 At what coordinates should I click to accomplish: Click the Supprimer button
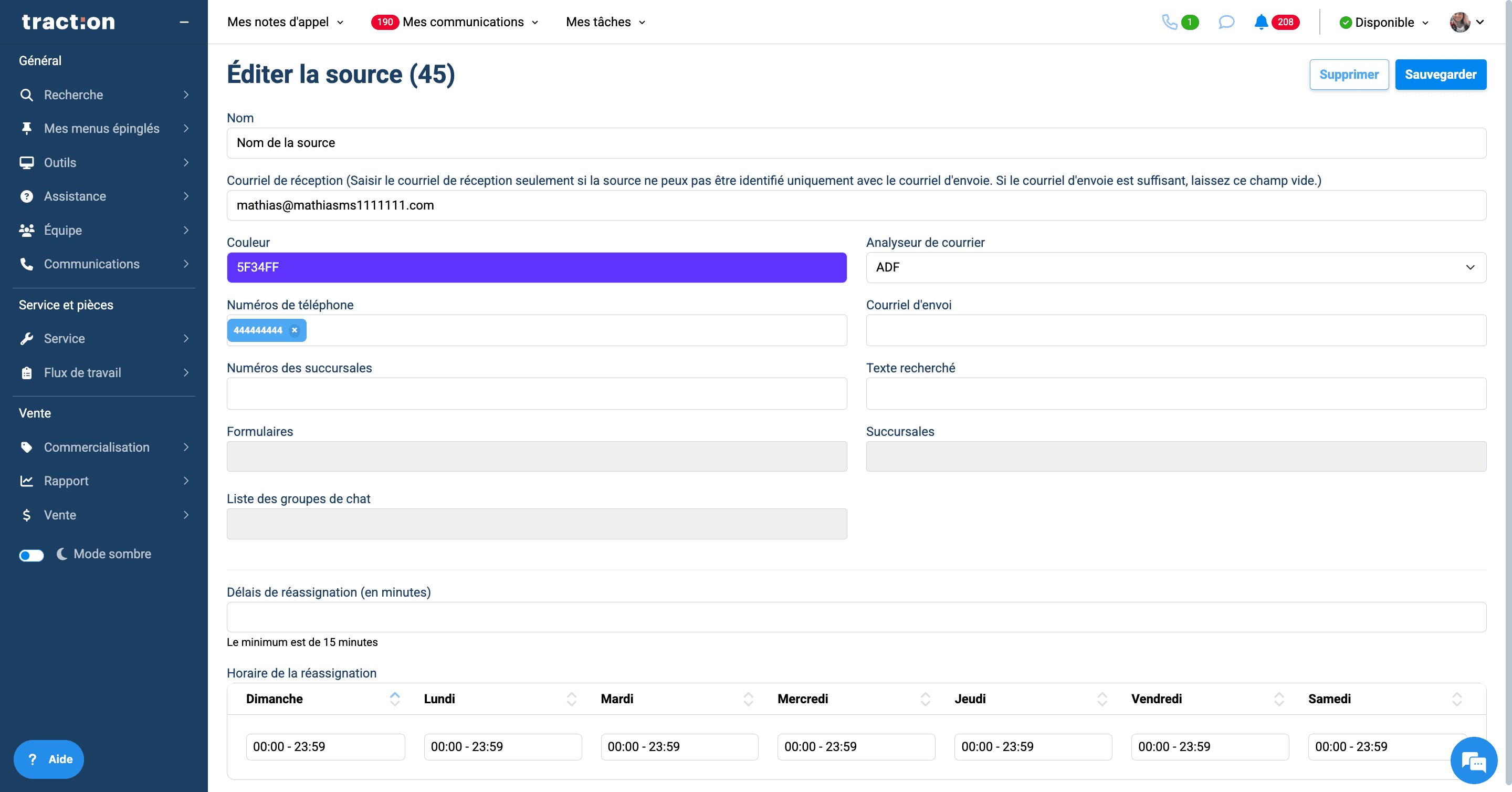[x=1348, y=75]
